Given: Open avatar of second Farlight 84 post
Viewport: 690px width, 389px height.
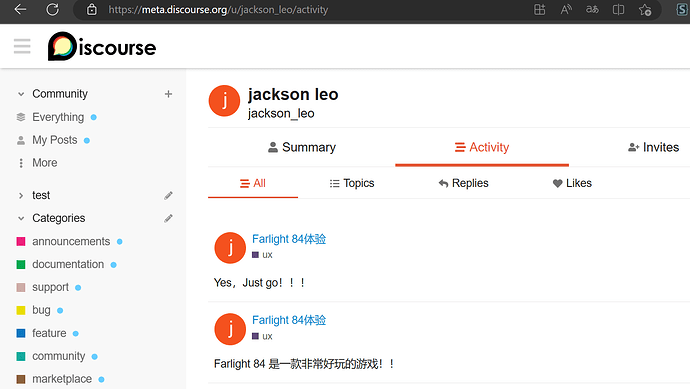Looking at the screenshot, I should tap(230, 329).
